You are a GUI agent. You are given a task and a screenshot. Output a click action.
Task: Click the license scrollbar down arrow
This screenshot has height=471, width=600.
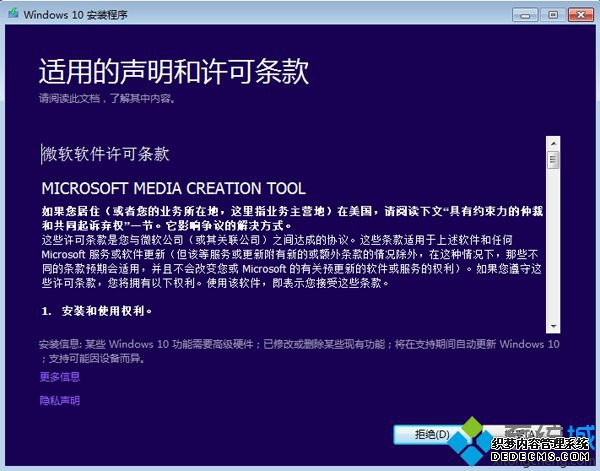(x=553, y=326)
